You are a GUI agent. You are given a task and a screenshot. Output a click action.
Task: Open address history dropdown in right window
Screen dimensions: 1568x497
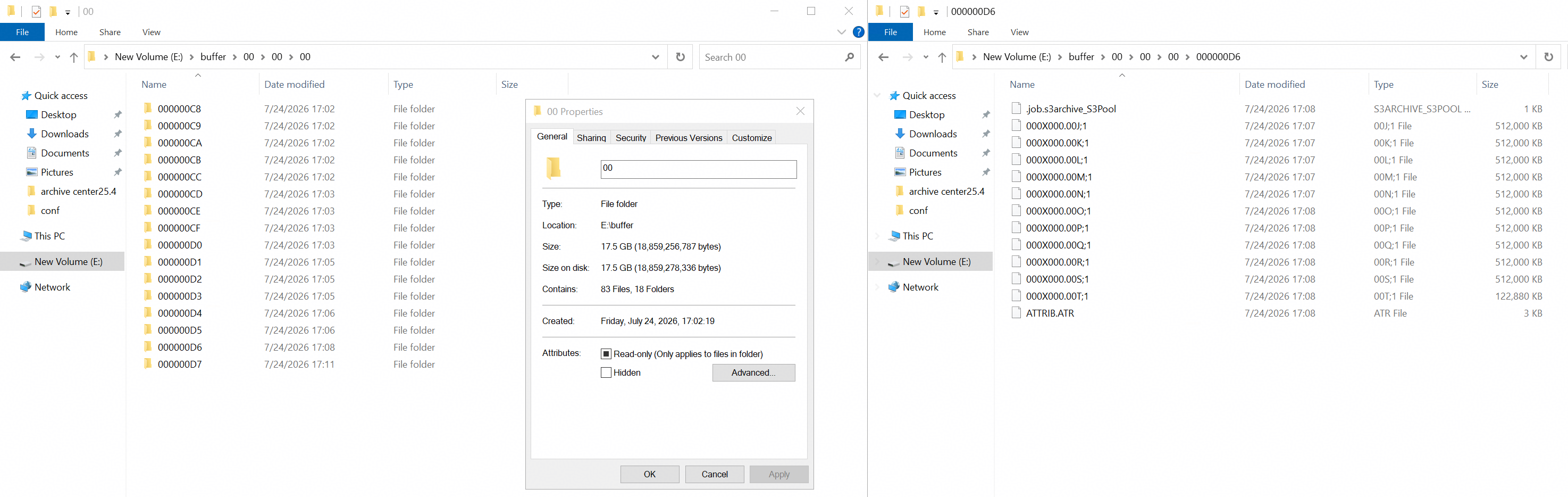pyautogui.click(x=1523, y=56)
